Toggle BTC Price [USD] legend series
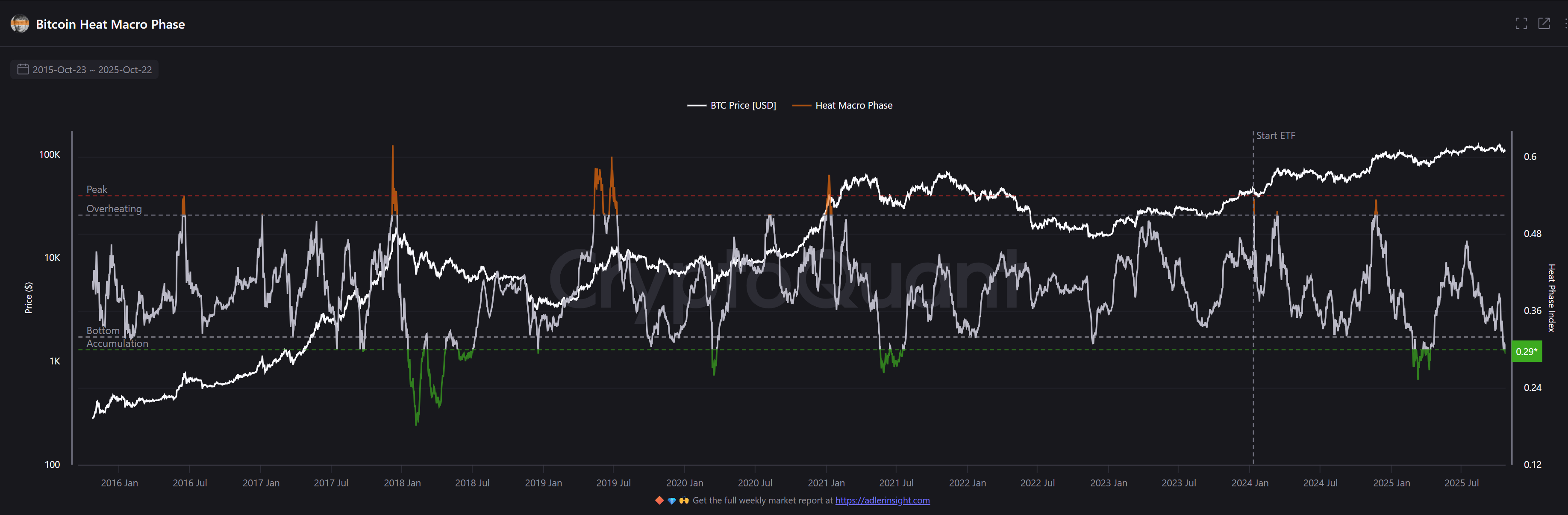The width and height of the screenshot is (1568, 515). (x=743, y=105)
